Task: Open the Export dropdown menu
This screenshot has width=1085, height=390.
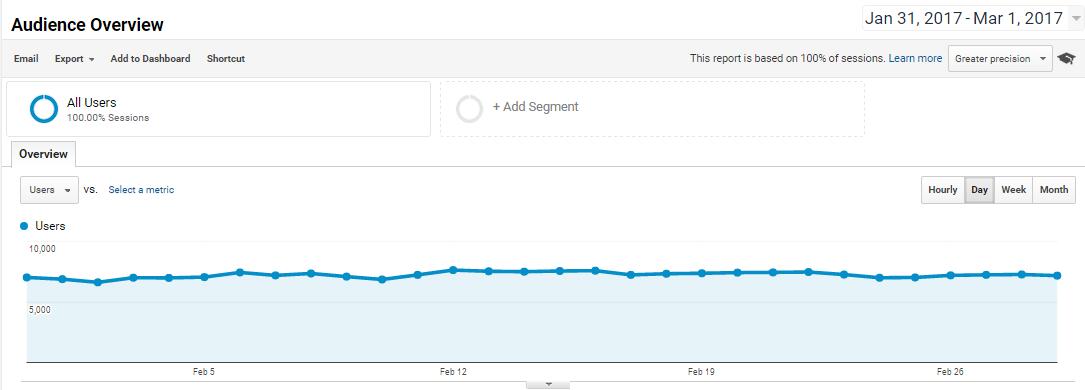Action: click(75, 59)
